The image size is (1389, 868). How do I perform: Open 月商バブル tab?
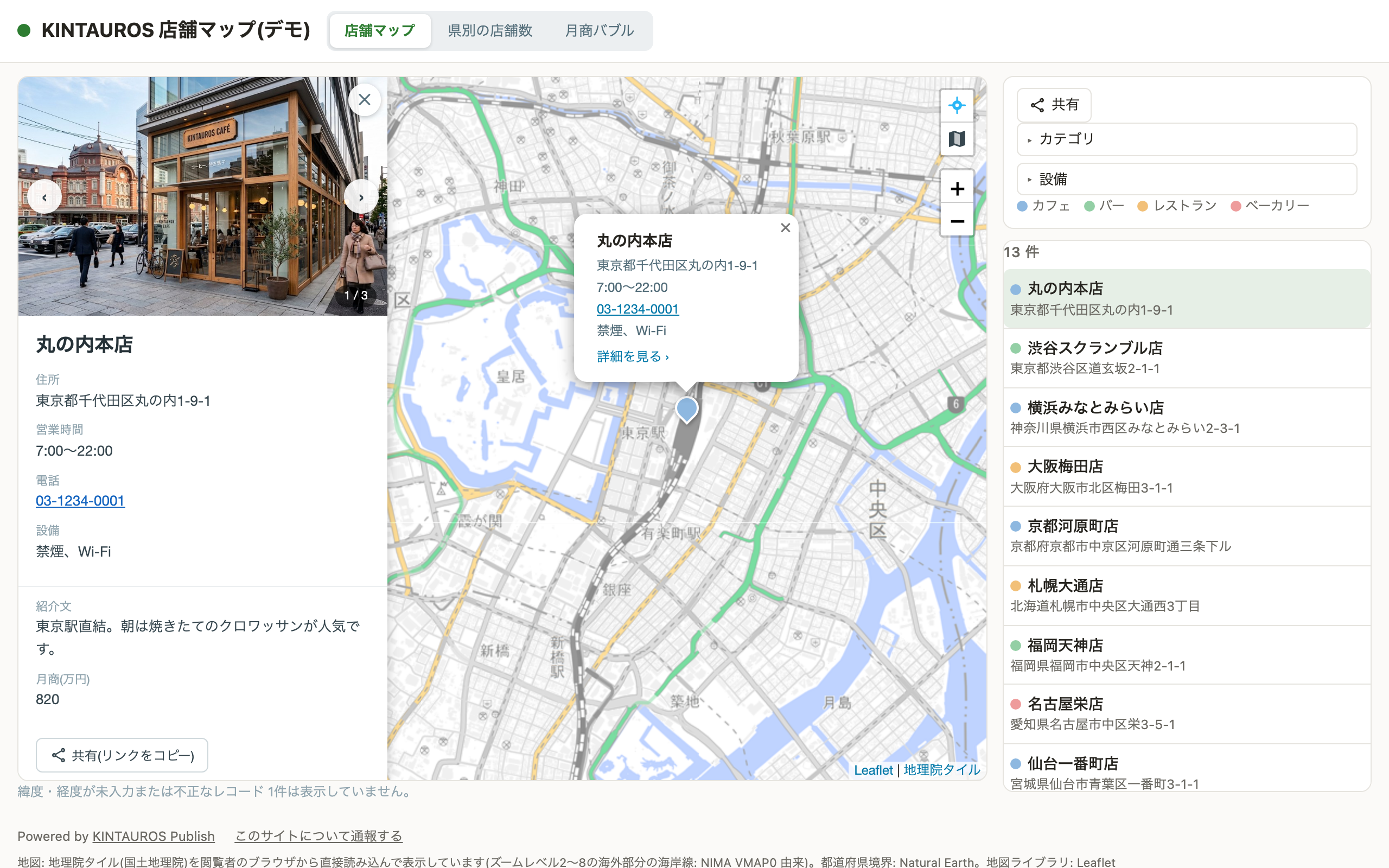pos(598,30)
